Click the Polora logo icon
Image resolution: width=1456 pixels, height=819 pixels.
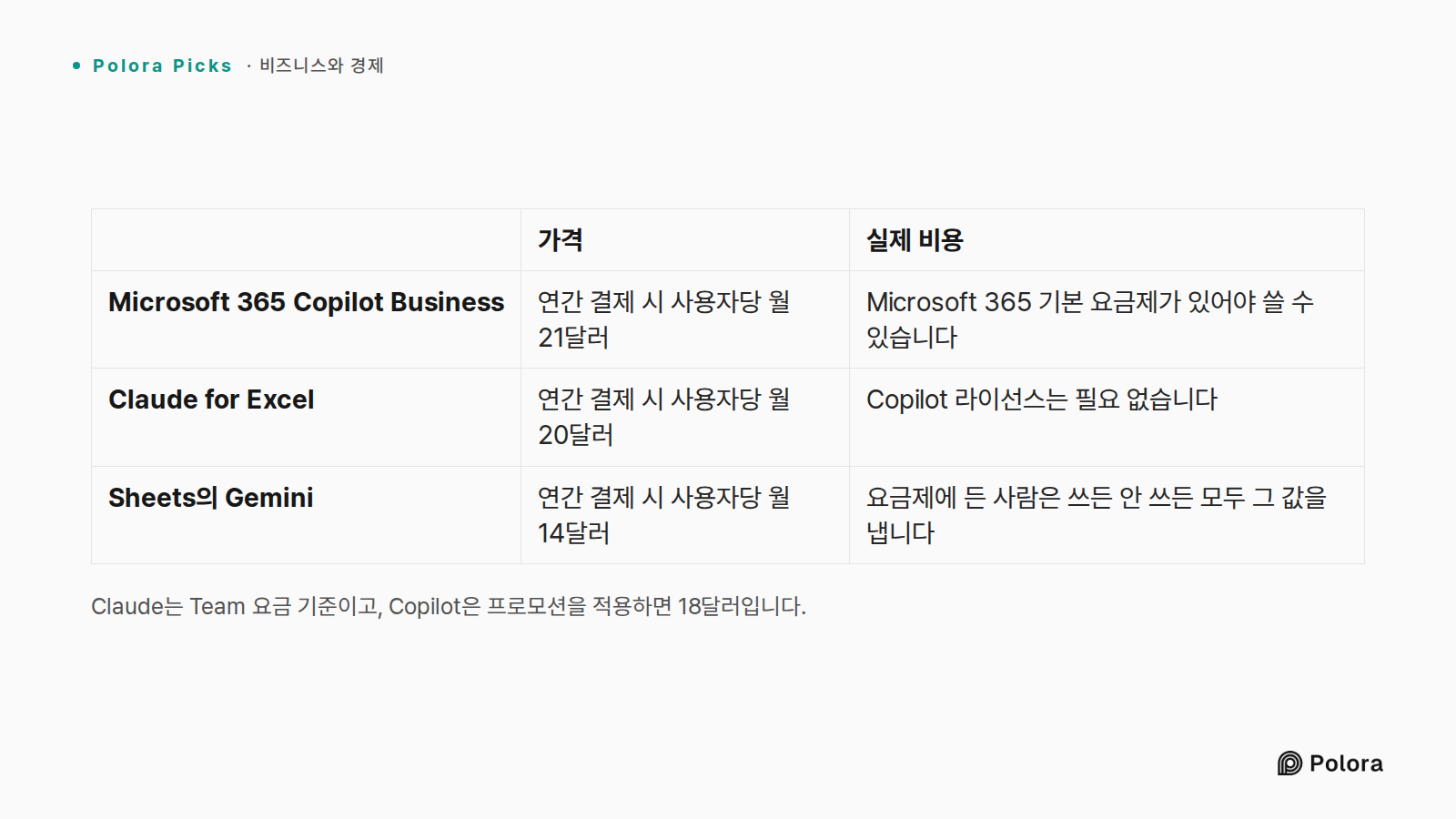(1289, 763)
